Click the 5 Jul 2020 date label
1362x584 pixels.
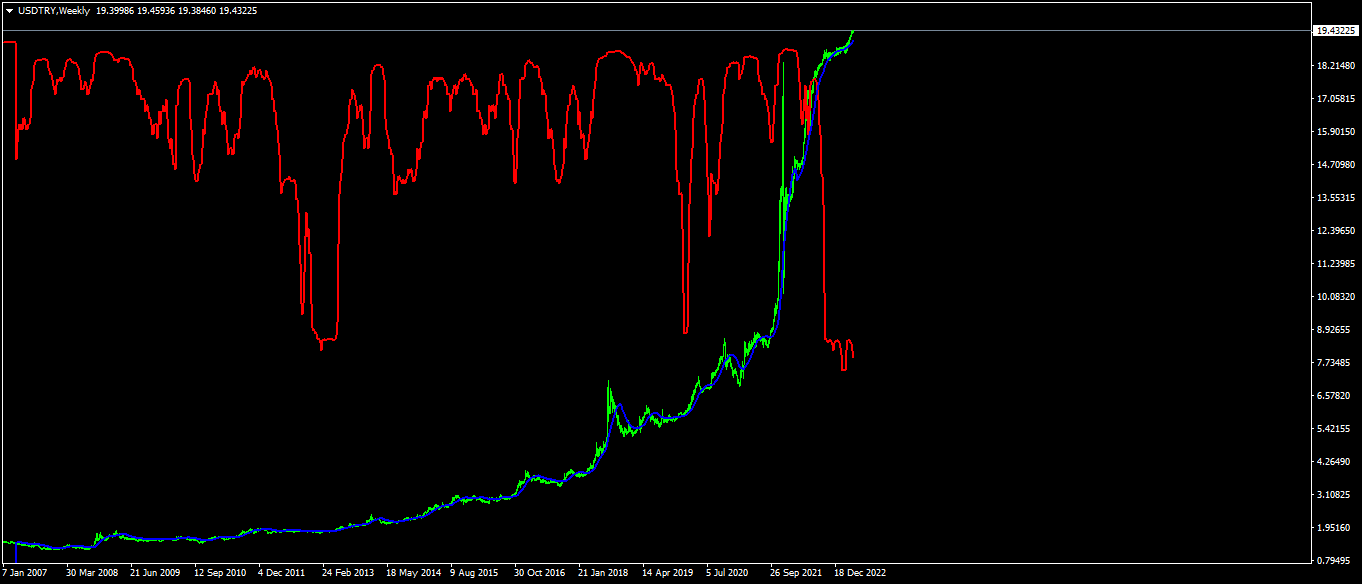(727, 574)
